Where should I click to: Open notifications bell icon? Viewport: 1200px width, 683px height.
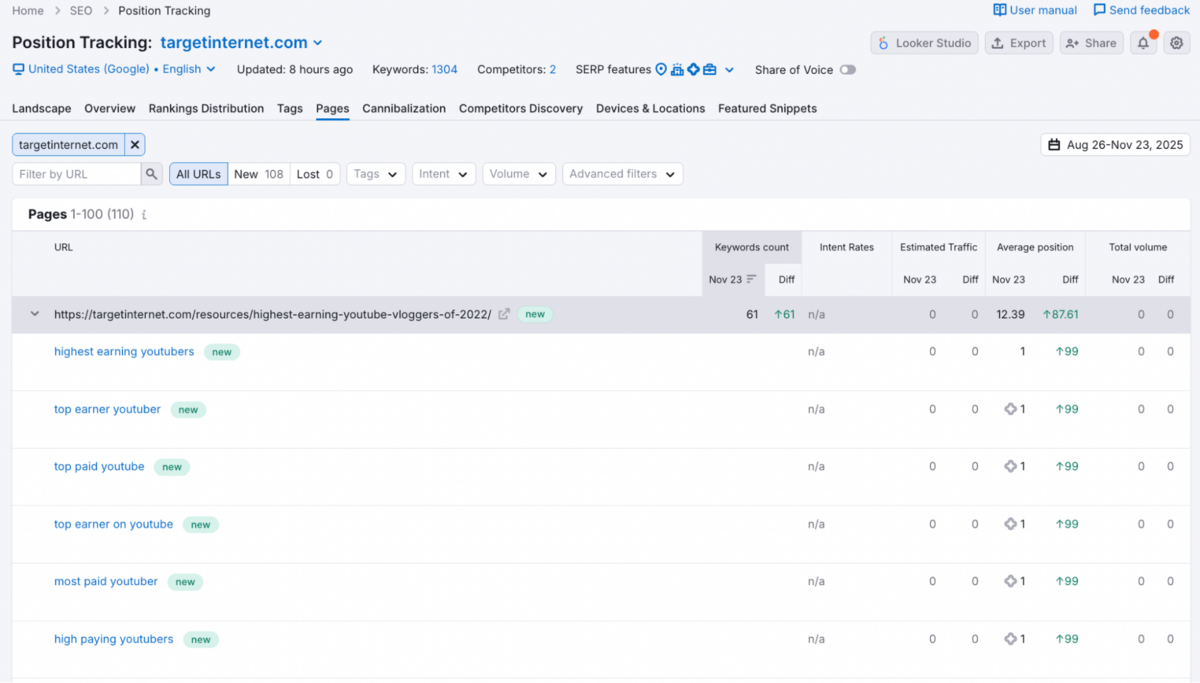point(1142,43)
